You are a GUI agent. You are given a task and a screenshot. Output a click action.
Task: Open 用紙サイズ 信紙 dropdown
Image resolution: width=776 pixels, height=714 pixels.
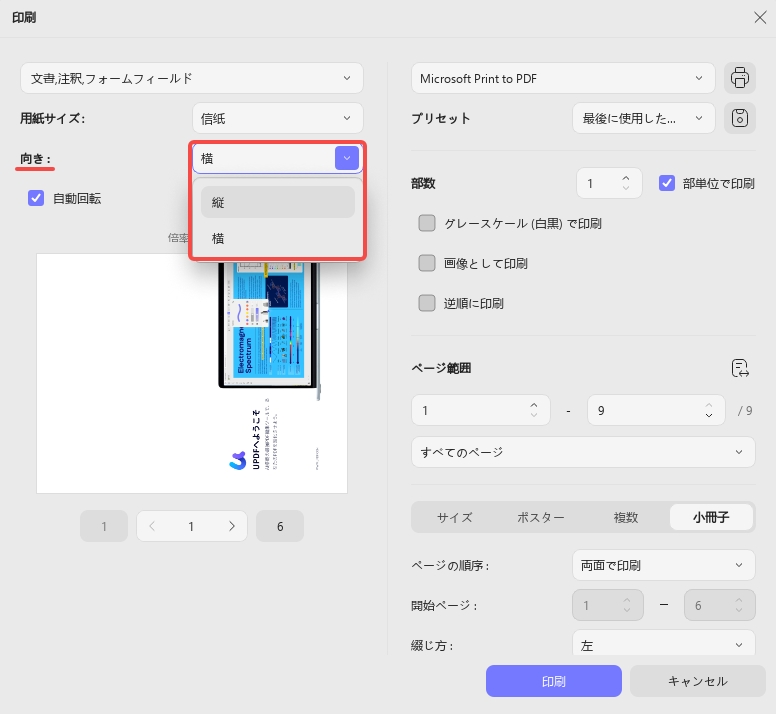coord(278,118)
